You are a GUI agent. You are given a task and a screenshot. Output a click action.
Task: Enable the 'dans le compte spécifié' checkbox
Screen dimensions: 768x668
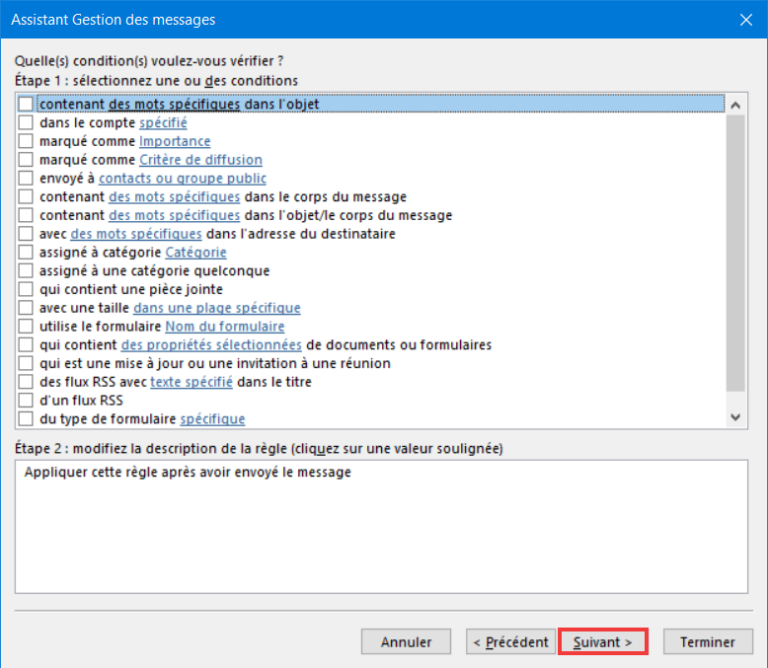[26, 122]
